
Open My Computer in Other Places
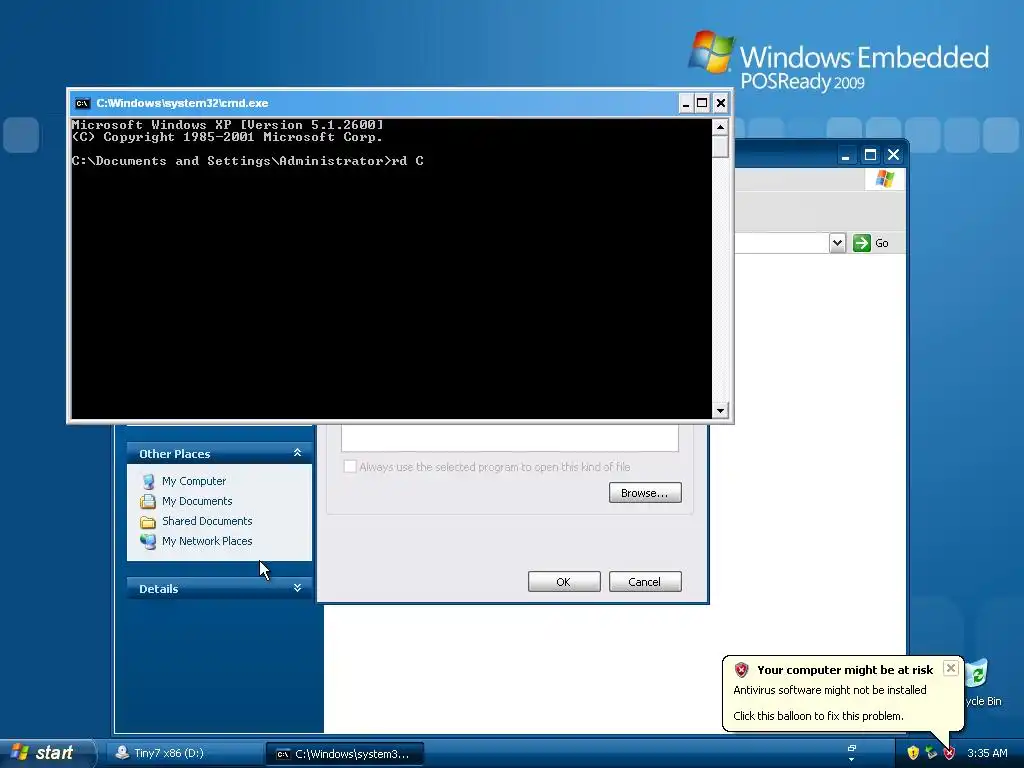coord(194,481)
